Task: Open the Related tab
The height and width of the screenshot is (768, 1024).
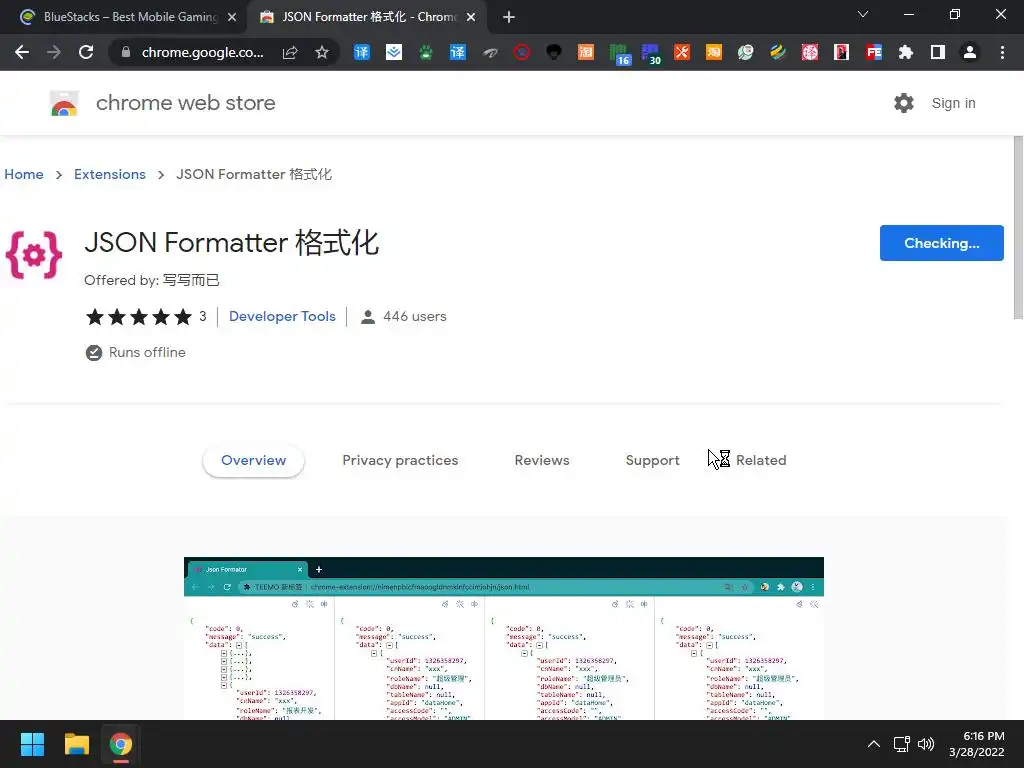Action: (761, 460)
